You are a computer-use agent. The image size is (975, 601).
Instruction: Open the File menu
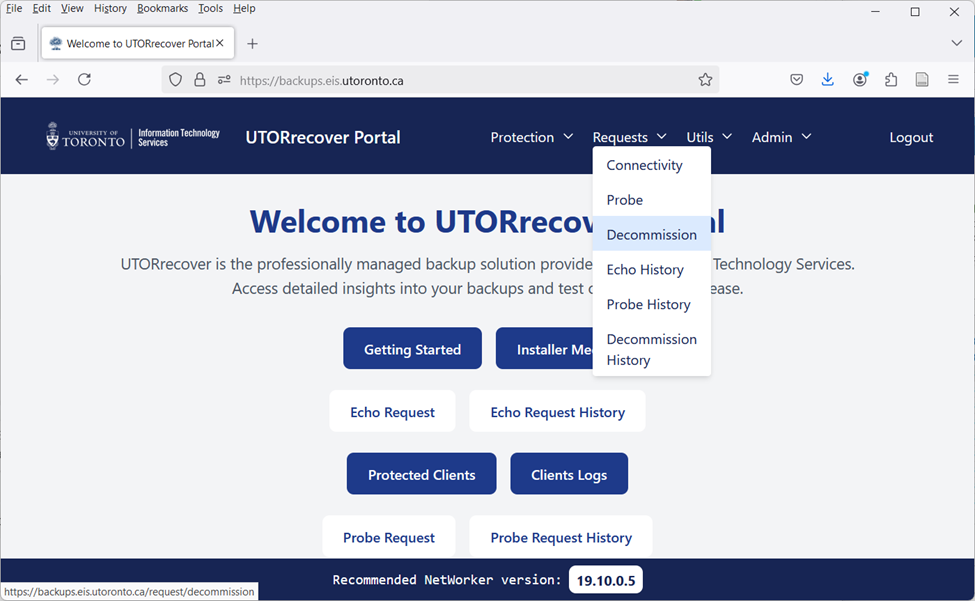[14, 9]
